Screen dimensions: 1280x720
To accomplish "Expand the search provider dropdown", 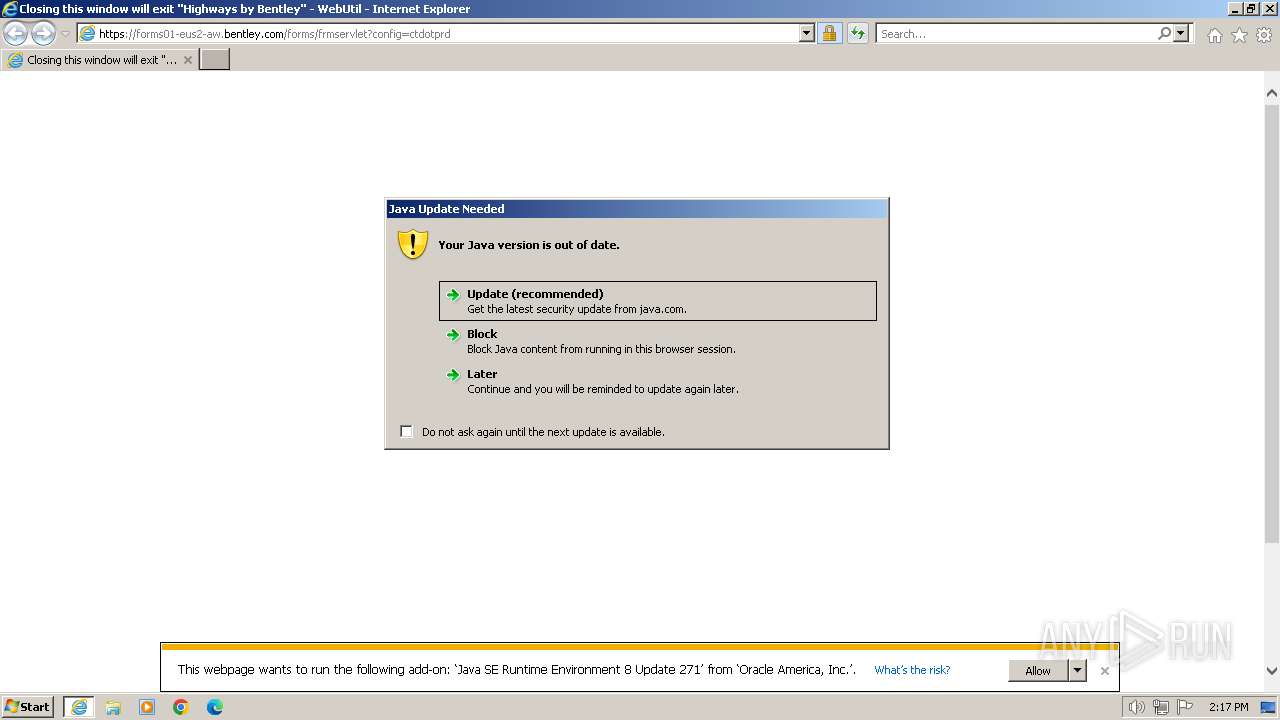I will (x=1181, y=33).
